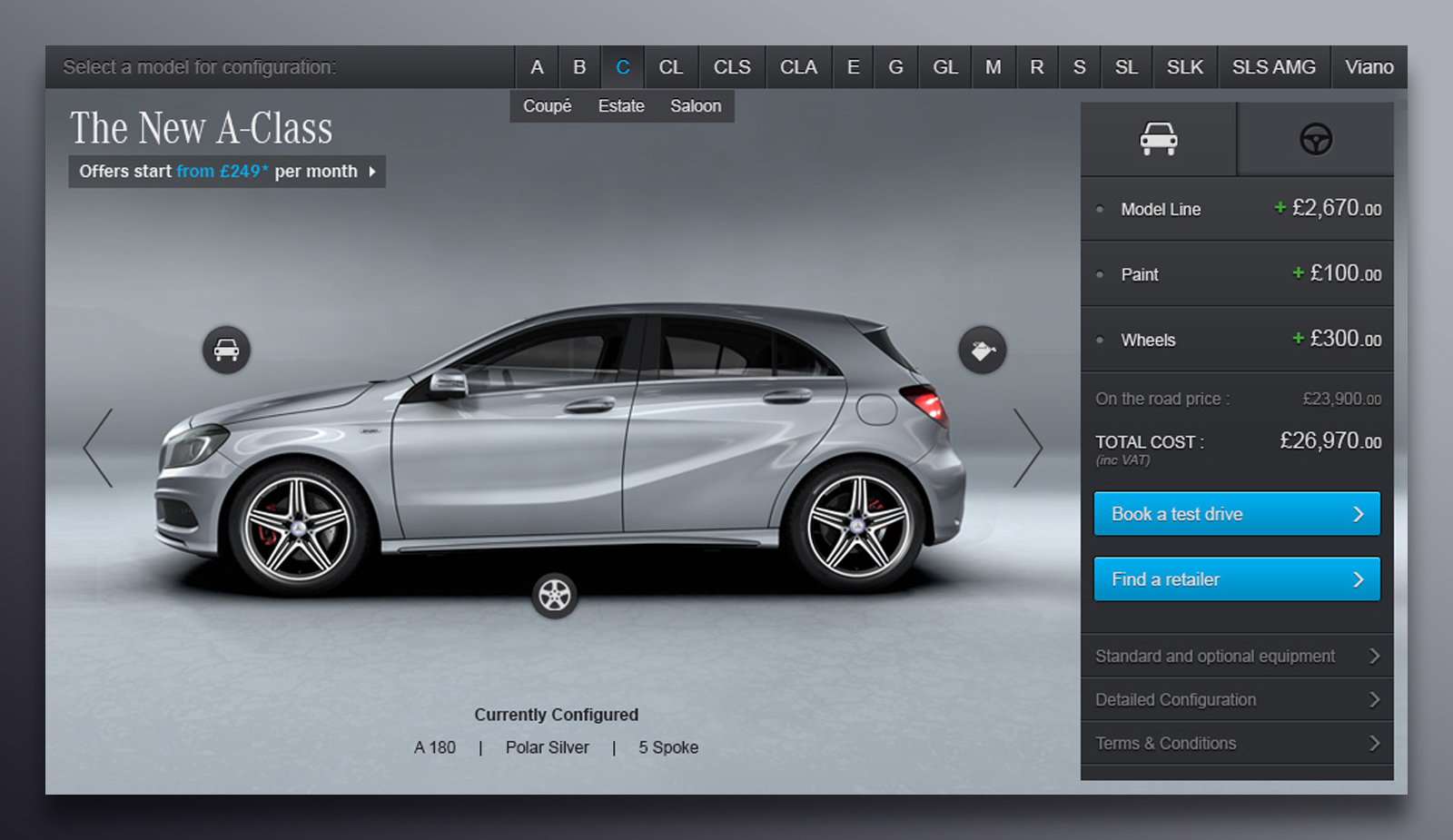
Task: Expand the Paint option row
Action: tap(1237, 274)
